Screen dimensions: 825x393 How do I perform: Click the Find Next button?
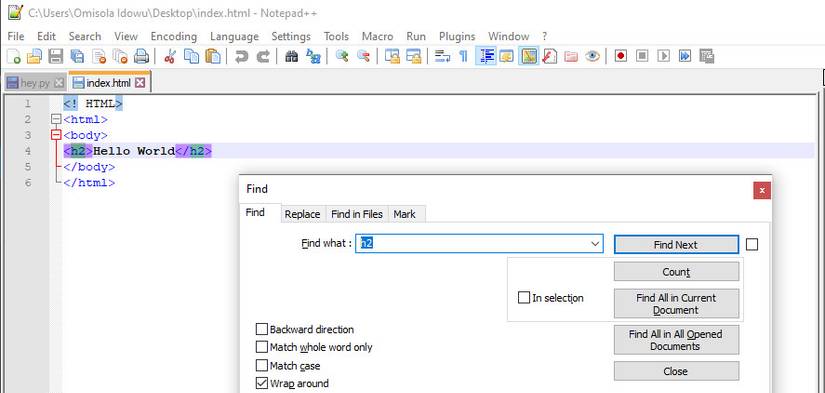[x=676, y=245]
